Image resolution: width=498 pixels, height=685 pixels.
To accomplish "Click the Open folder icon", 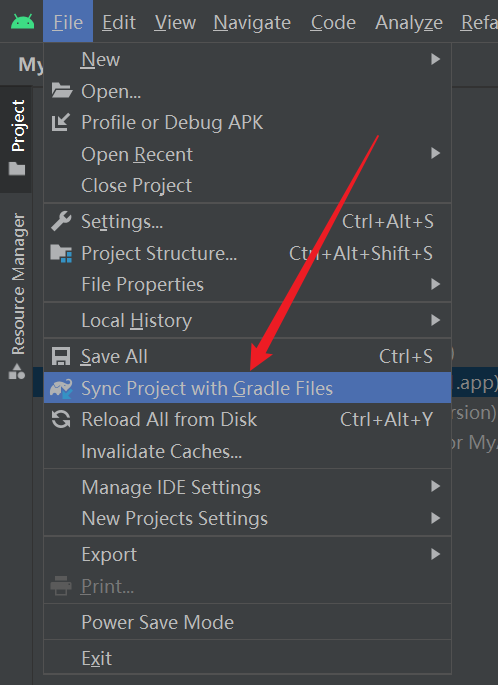I will tap(61, 91).
